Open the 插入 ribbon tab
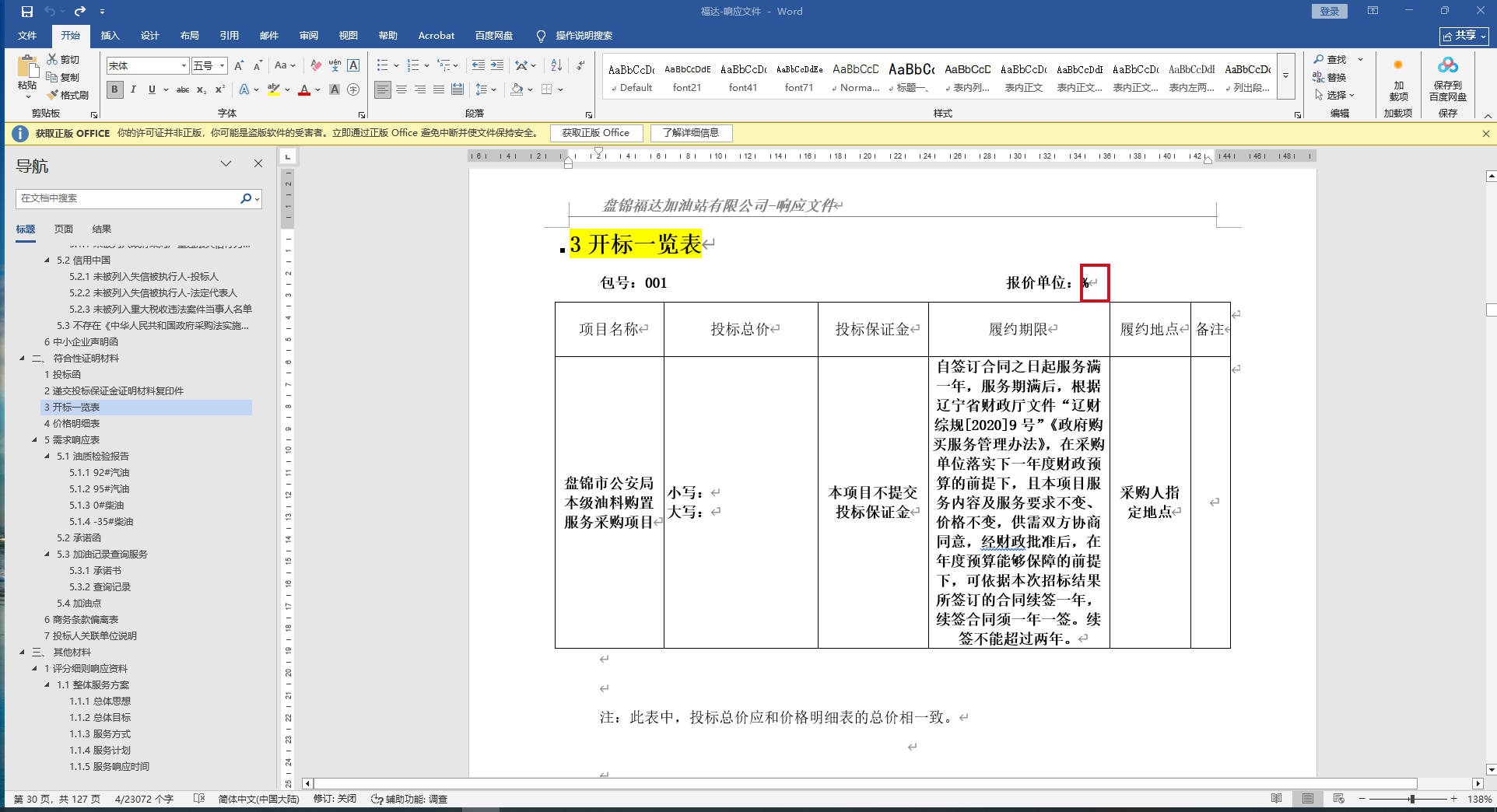This screenshot has height=812, width=1497. tap(110, 36)
